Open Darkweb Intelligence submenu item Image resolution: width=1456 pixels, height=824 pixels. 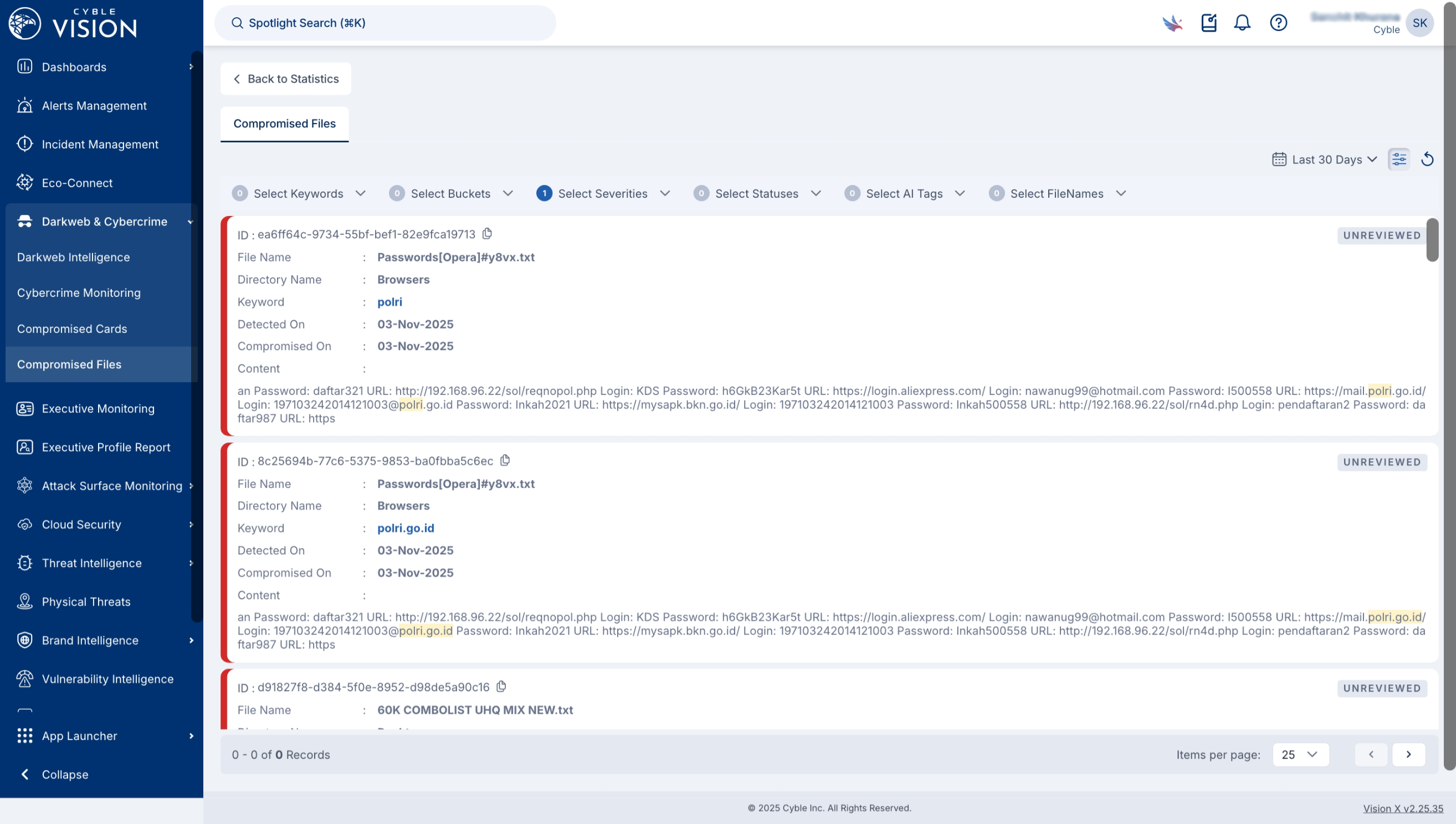point(73,257)
